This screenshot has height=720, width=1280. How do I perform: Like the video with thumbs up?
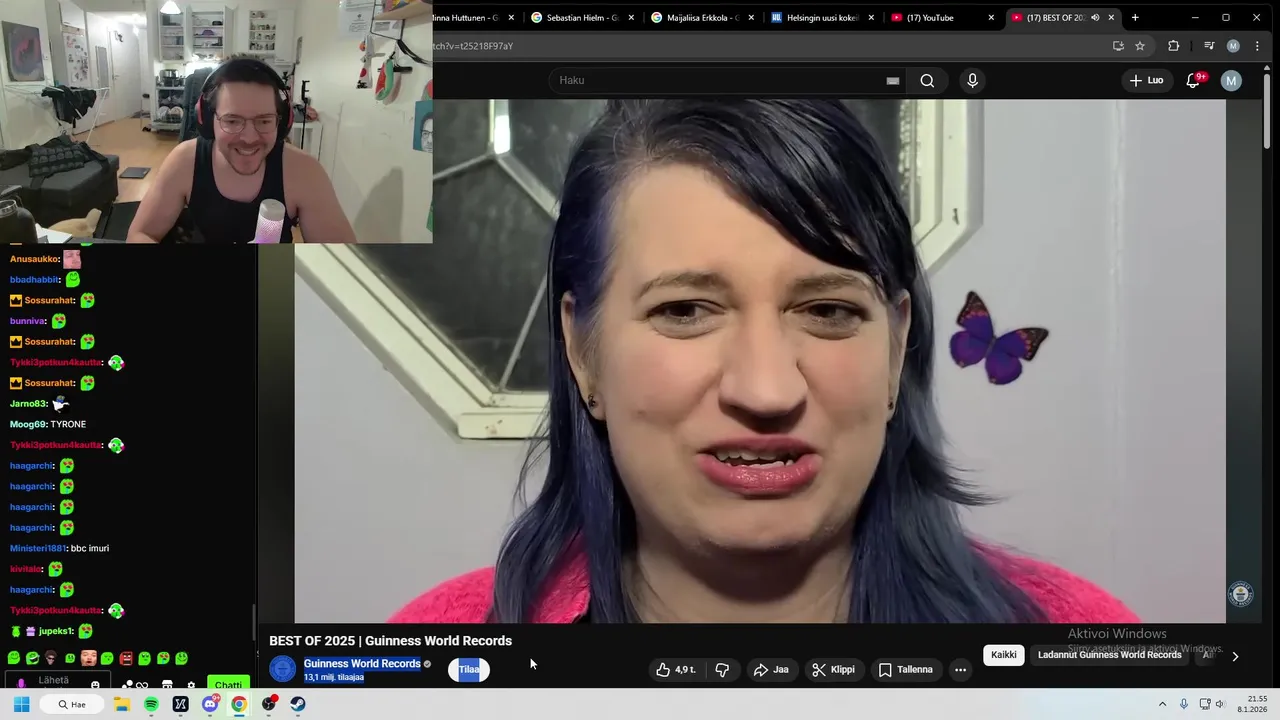[x=675, y=670]
